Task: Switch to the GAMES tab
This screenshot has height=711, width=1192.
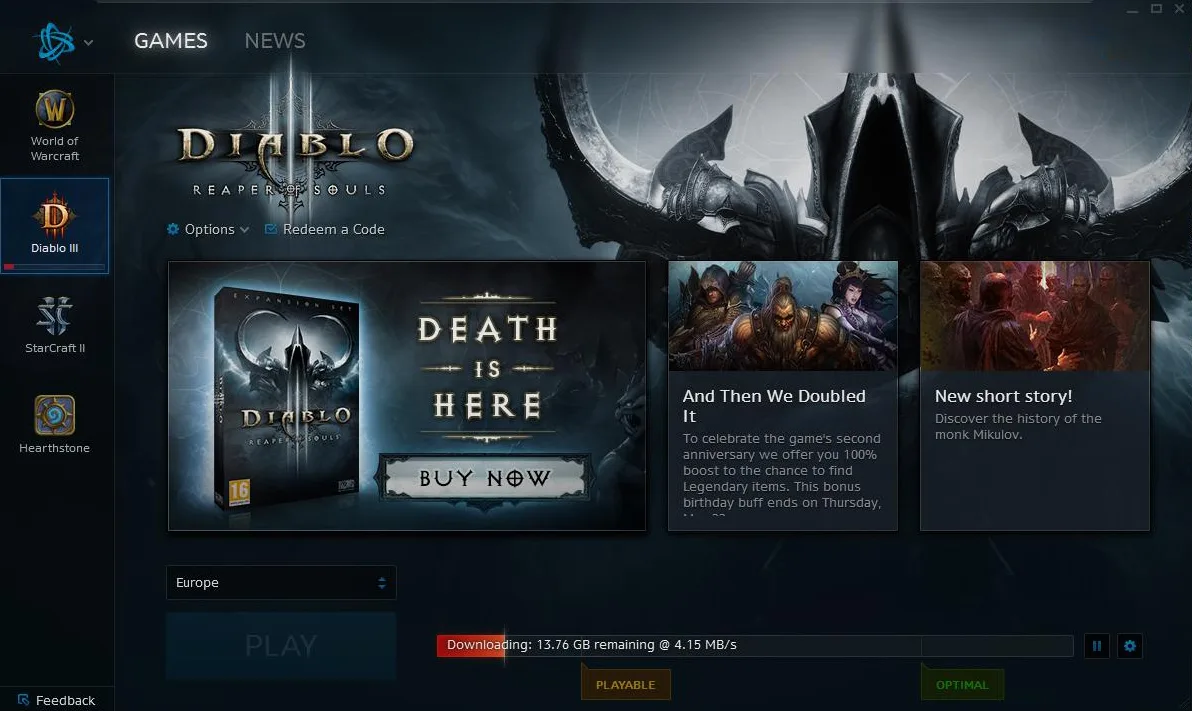Action: click(171, 41)
